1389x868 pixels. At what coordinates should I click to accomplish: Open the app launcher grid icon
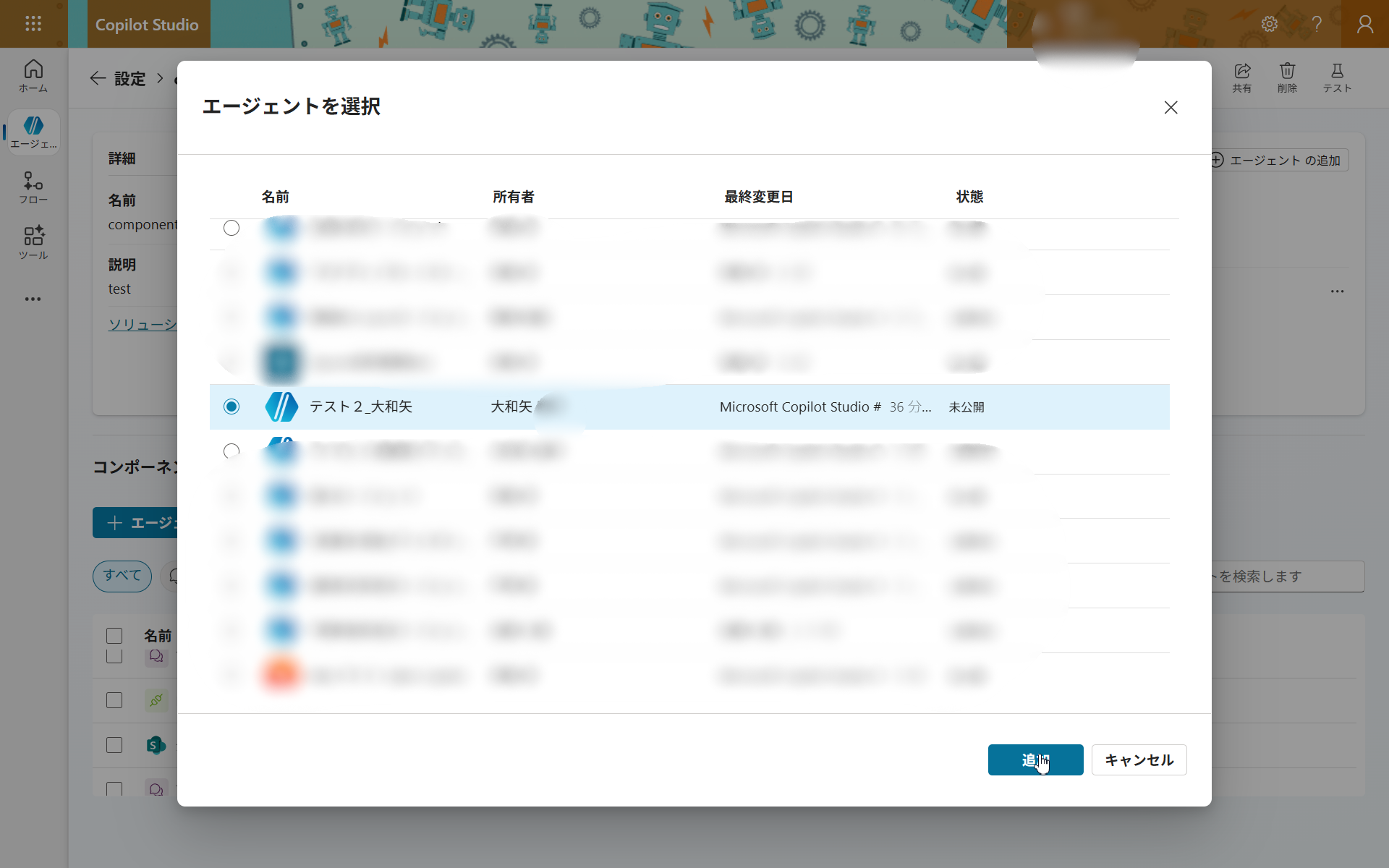click(33, 24)
